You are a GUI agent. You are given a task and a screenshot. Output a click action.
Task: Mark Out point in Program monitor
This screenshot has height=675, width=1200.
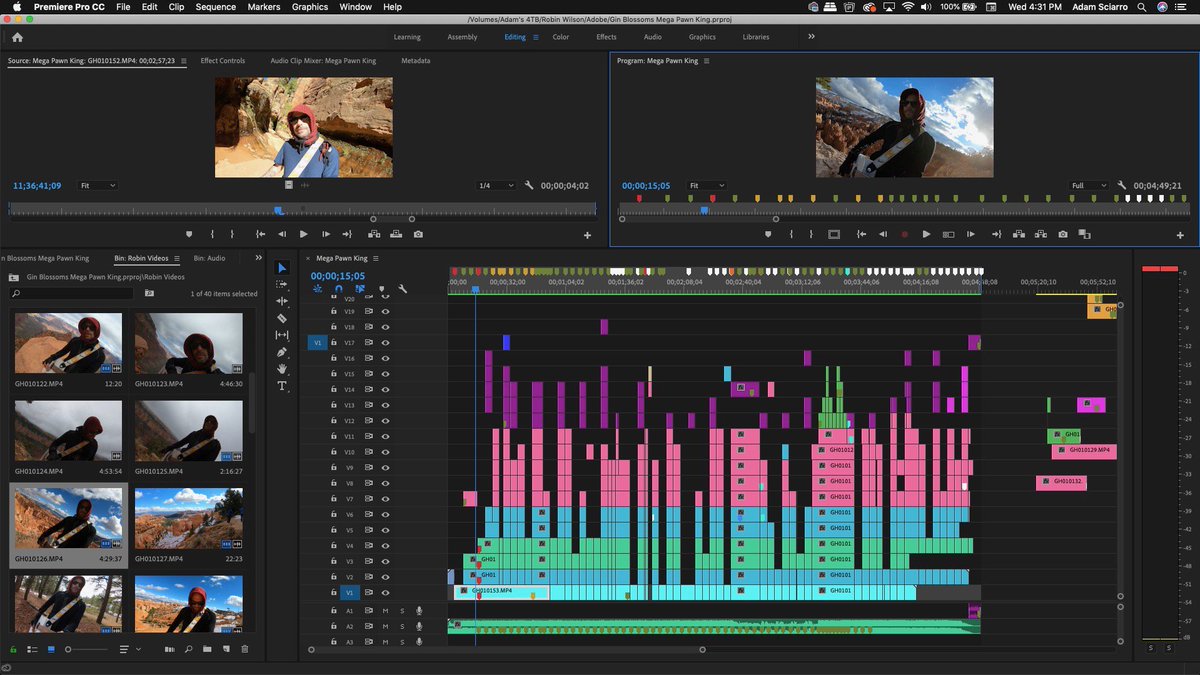811,234
